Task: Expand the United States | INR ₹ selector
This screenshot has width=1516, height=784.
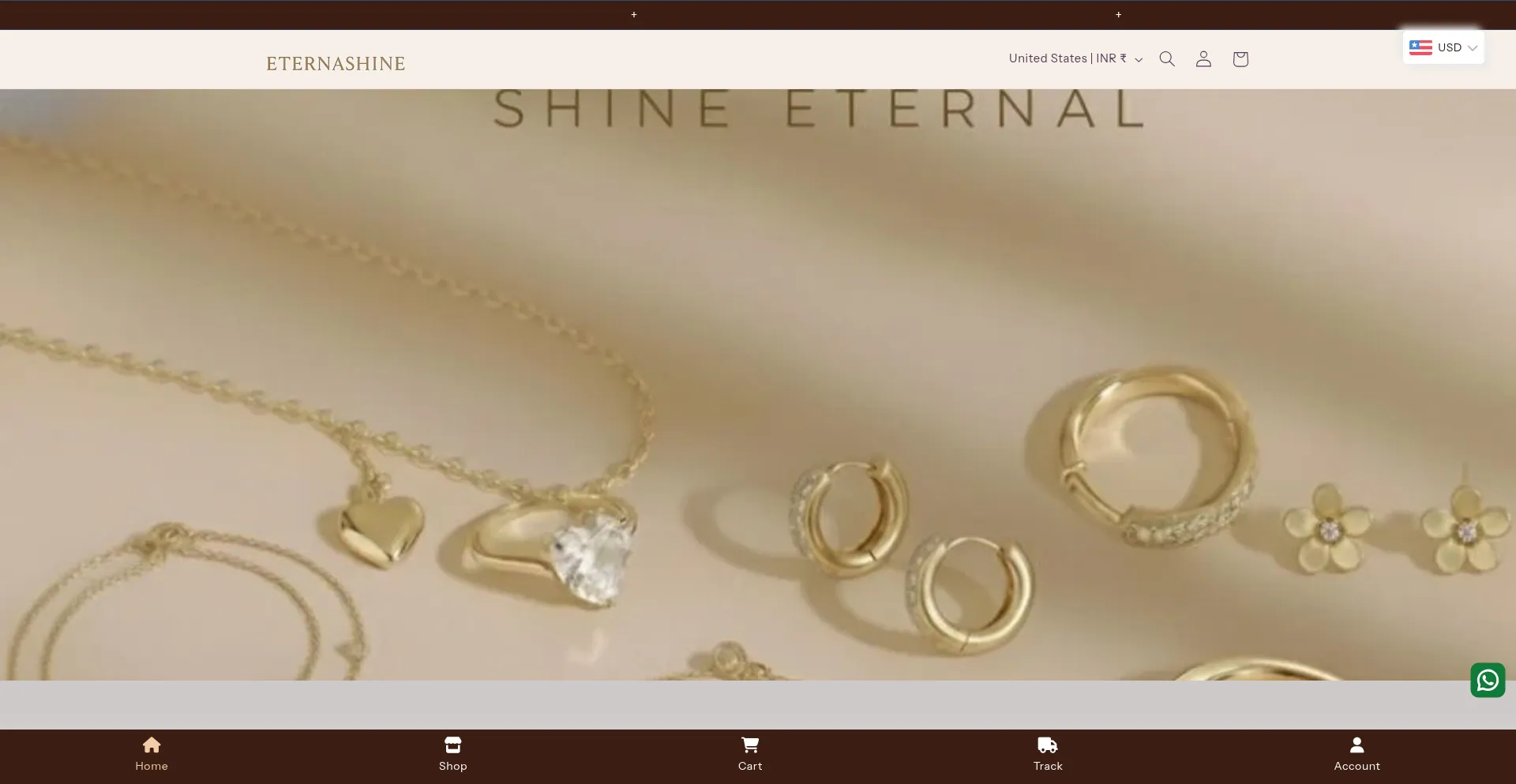Action: (1075, 59)
